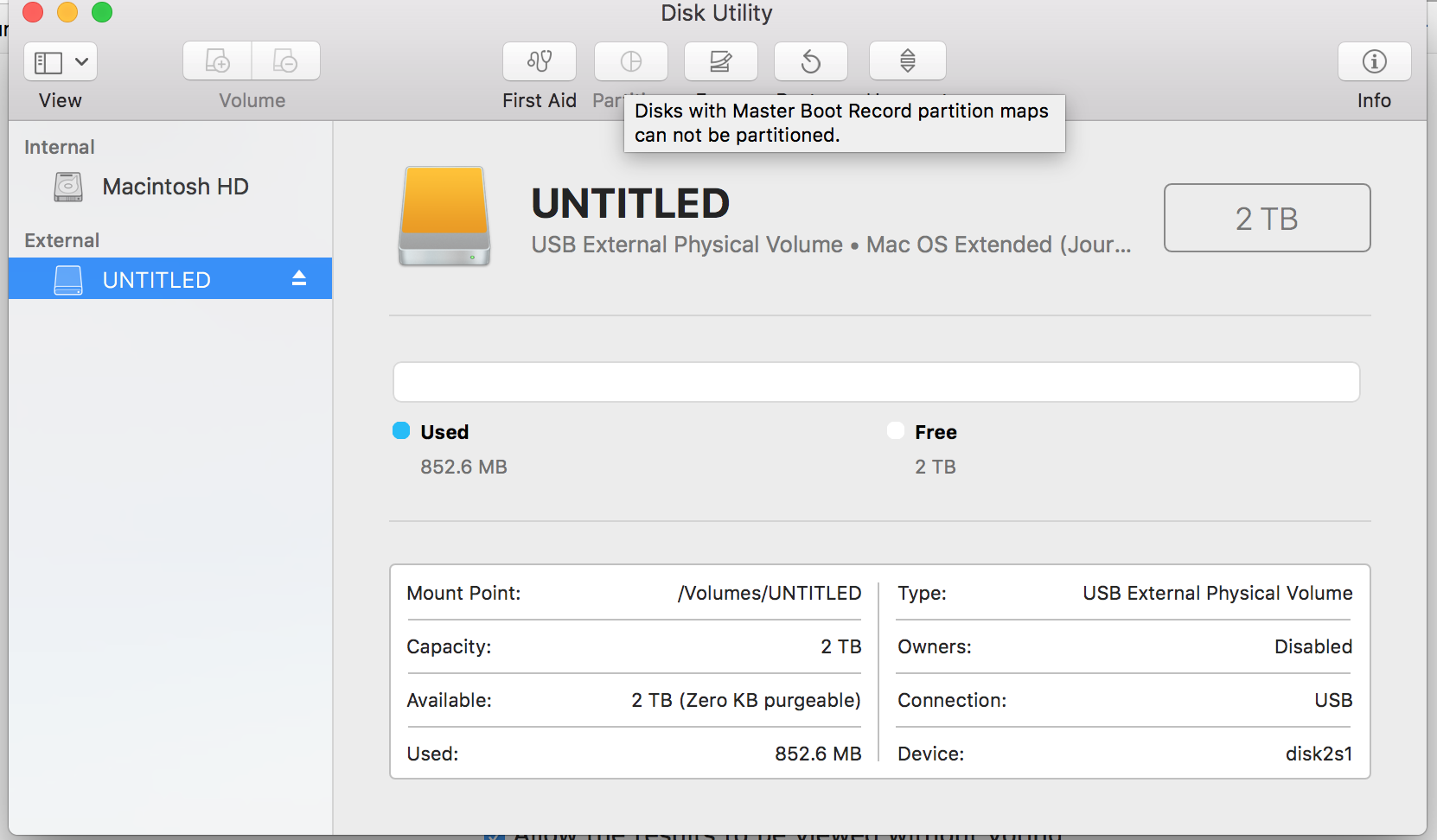
Task: Maximize the Disk Utility window with green button
Action: 102,12
